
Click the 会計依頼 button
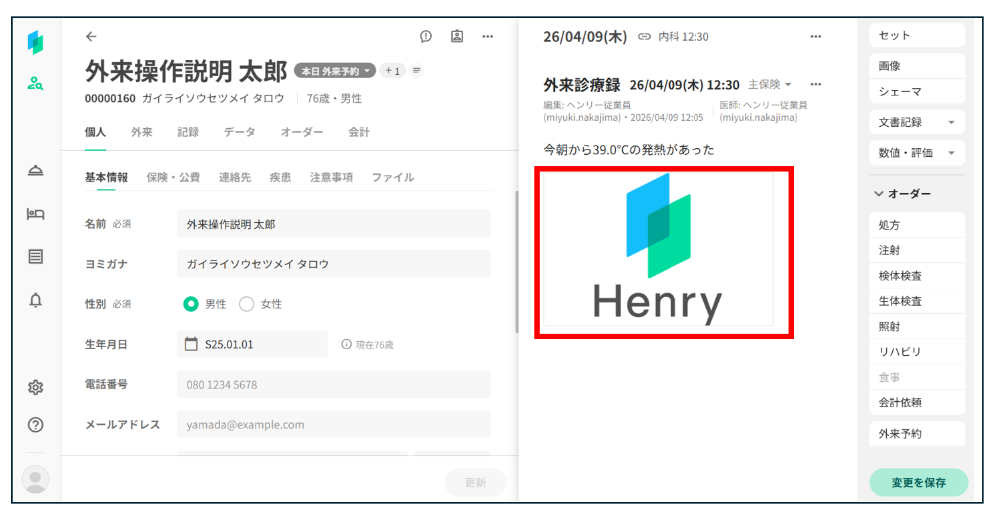(917, 402)
